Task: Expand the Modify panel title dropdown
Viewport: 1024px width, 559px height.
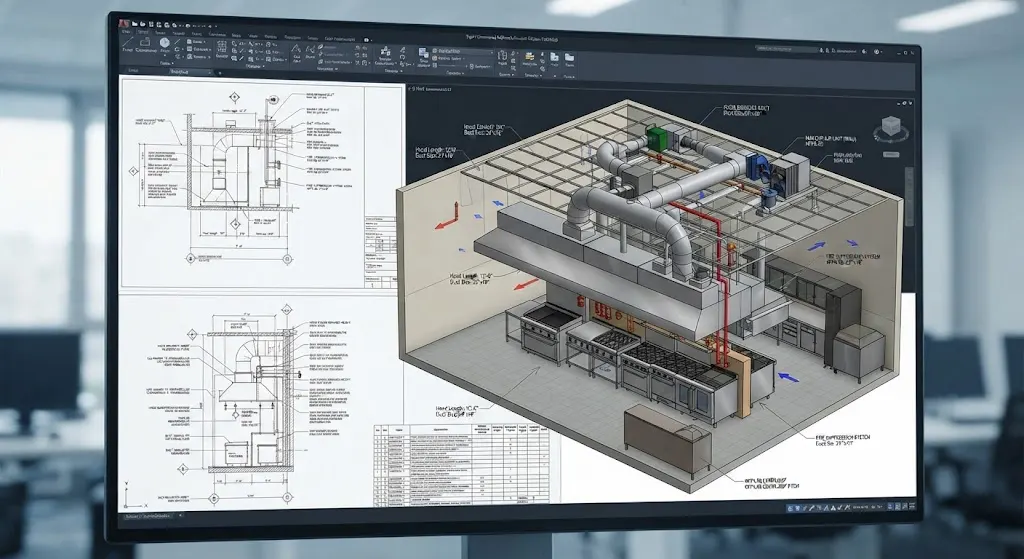Action: [x=255, y=66]
